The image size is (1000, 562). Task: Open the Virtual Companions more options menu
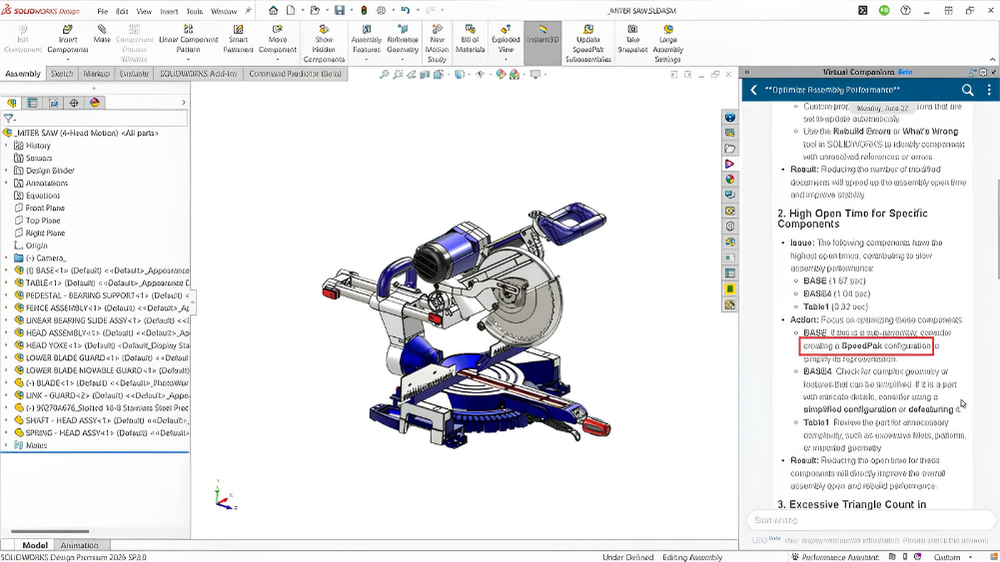(x=989, y=90)
